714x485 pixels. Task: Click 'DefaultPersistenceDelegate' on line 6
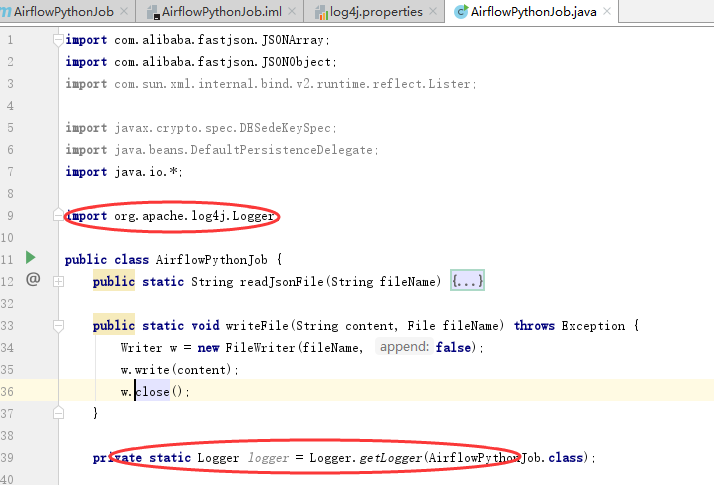click(282, 150)
